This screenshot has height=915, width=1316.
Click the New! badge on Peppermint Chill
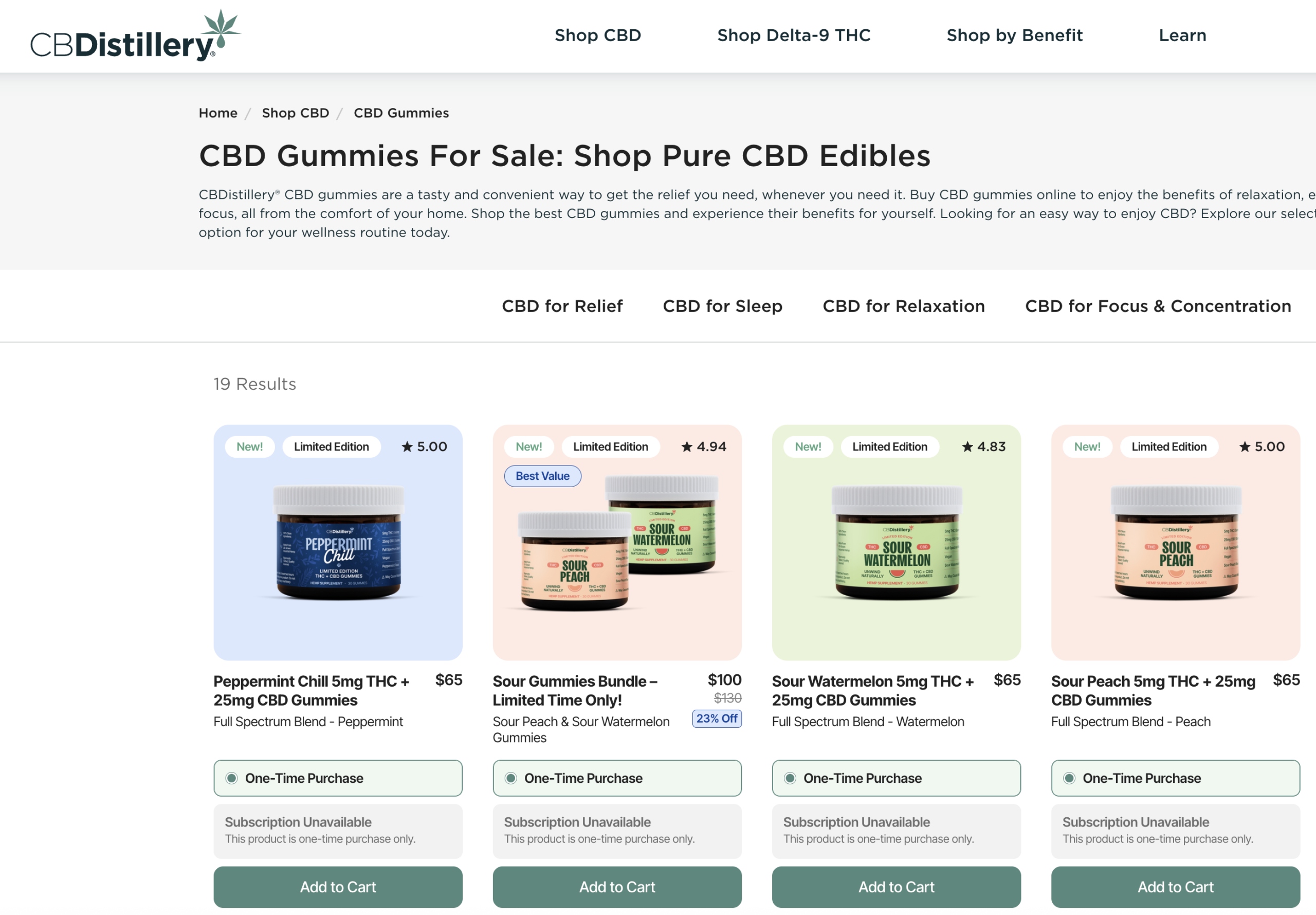250,446
